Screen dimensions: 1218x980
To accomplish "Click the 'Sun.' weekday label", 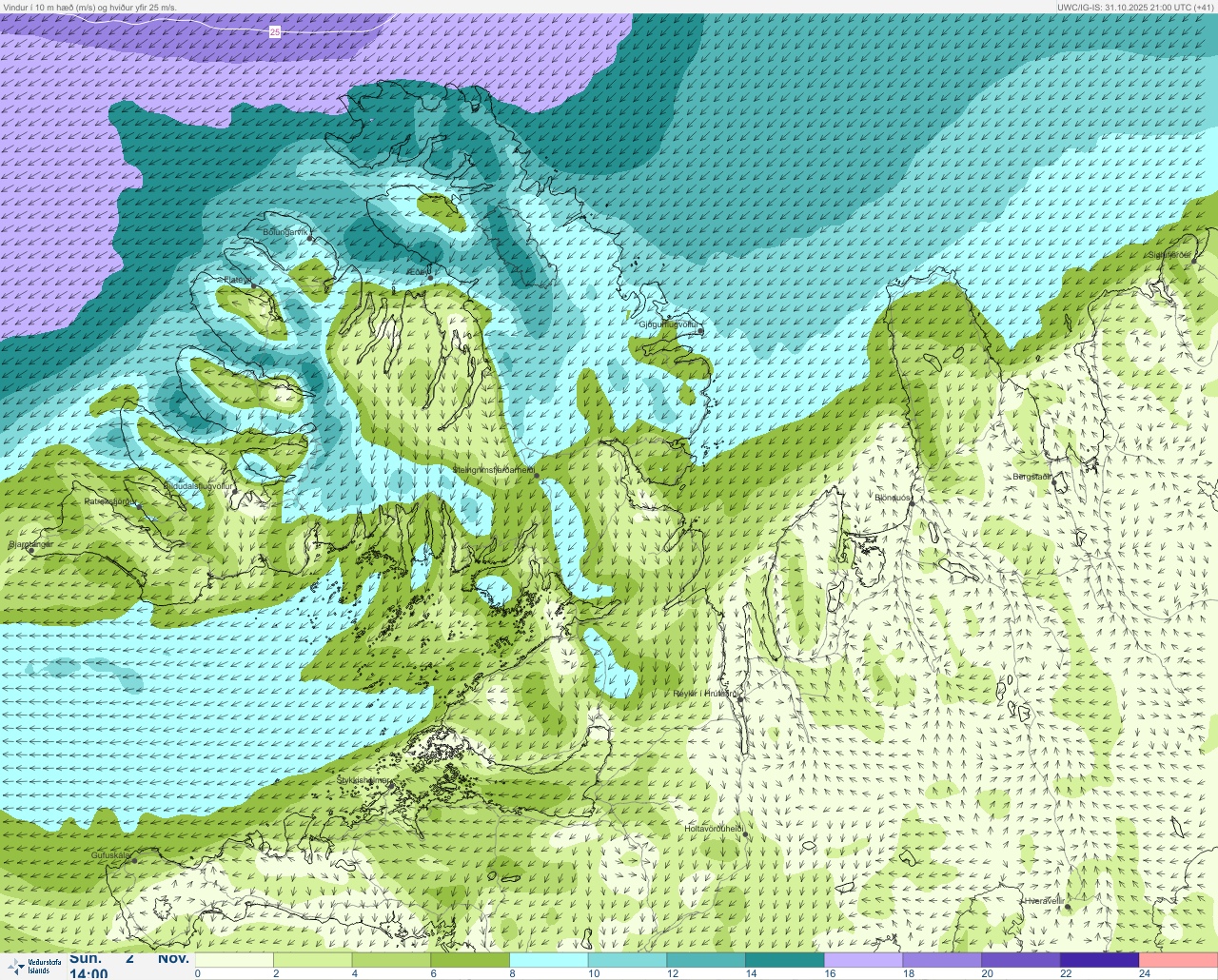I will pyautogui.click(x=86, y=959).
